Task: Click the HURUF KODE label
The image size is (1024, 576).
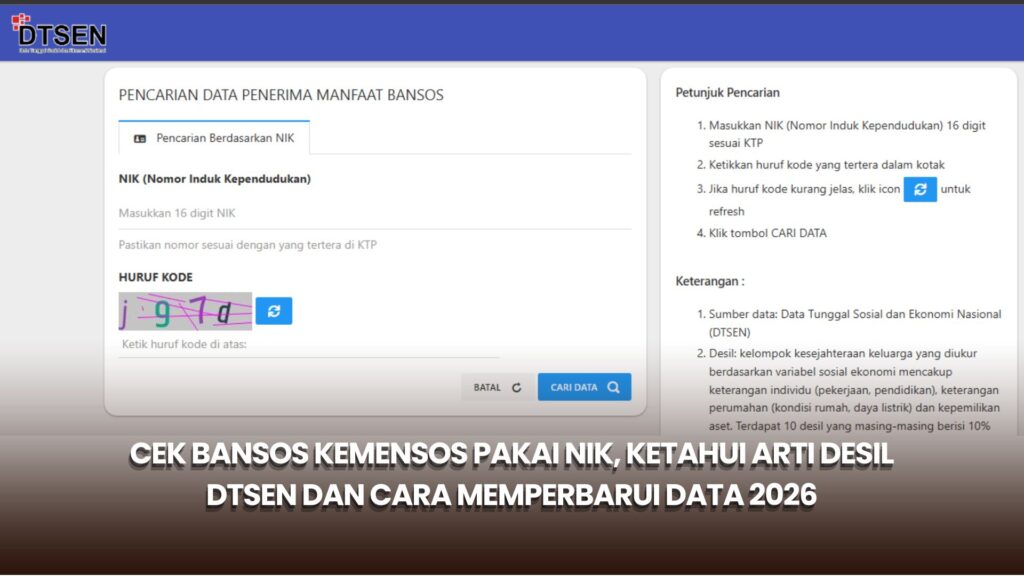Action: (155, 277)
